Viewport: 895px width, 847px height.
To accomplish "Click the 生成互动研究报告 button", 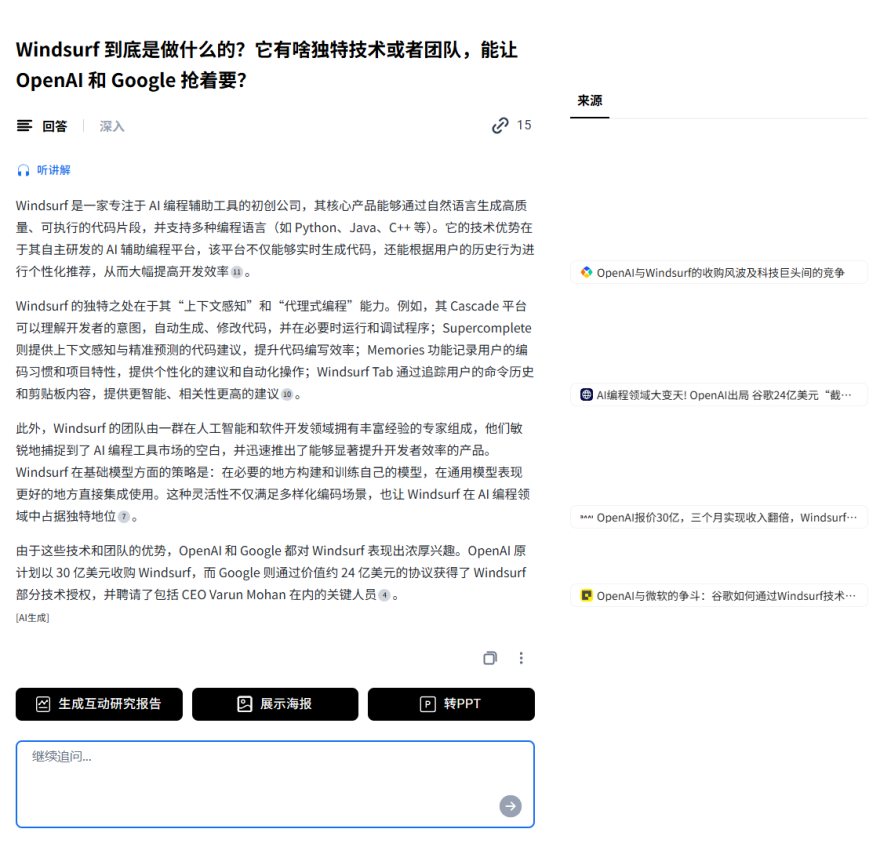I will tap(99, 704).
